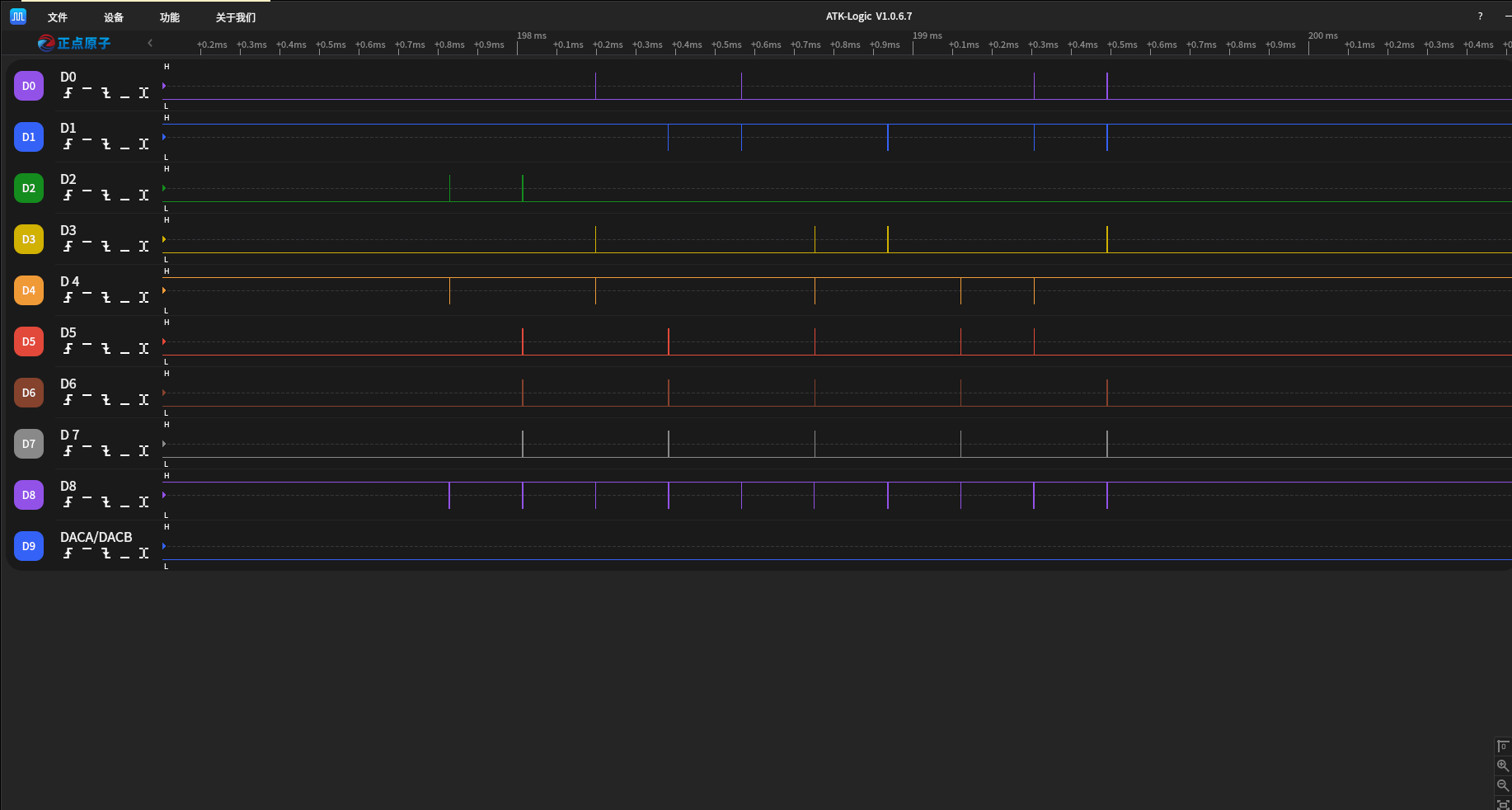
Task: Open the 功能 menu
Action: pos(170,17)
